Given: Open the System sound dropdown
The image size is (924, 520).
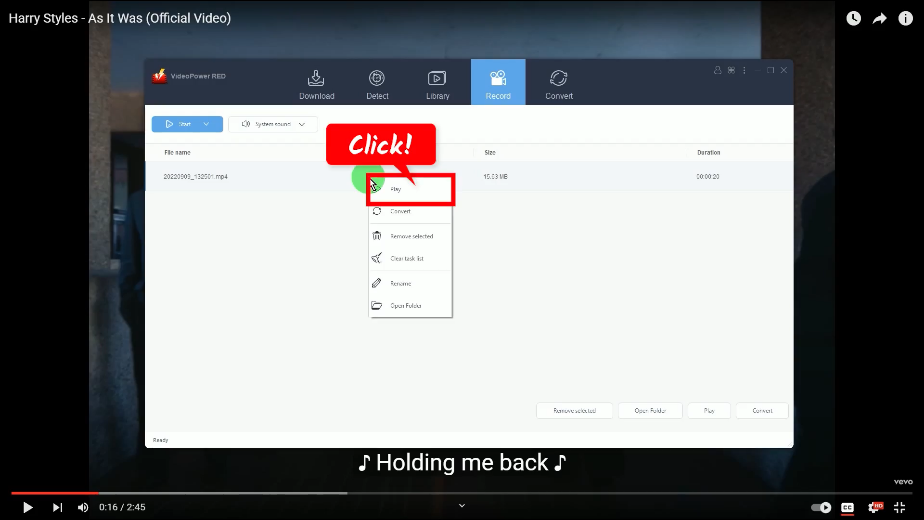Looking at the screenshot, I should [x=273, y=124].
